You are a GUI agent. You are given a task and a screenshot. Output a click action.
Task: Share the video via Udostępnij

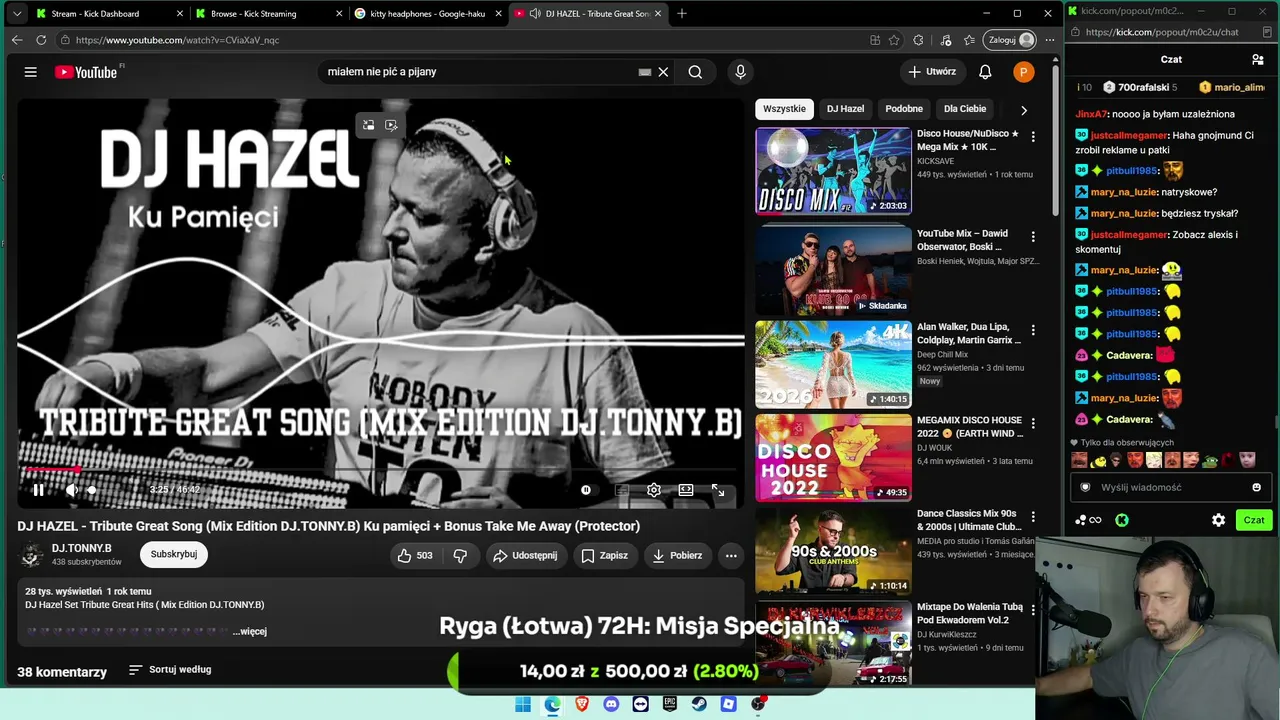click(x=525, y=555)
